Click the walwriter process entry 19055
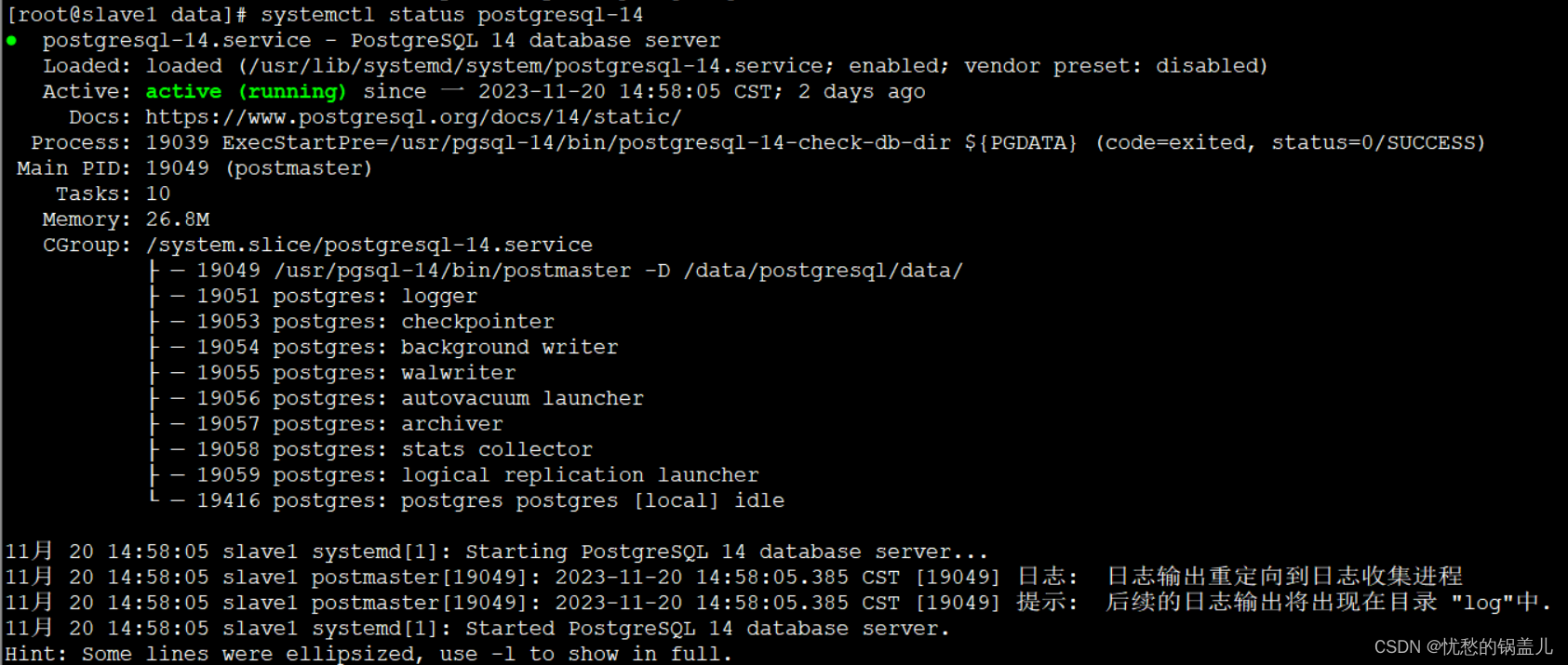The width and height of the screenshot is (1568, 665). click(x=355, y=373)
